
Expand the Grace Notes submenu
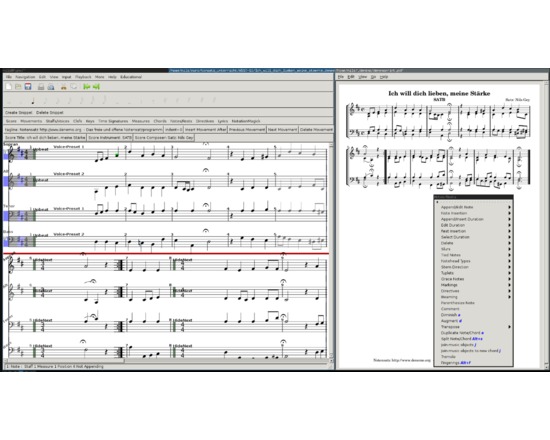tap(474, 279)
